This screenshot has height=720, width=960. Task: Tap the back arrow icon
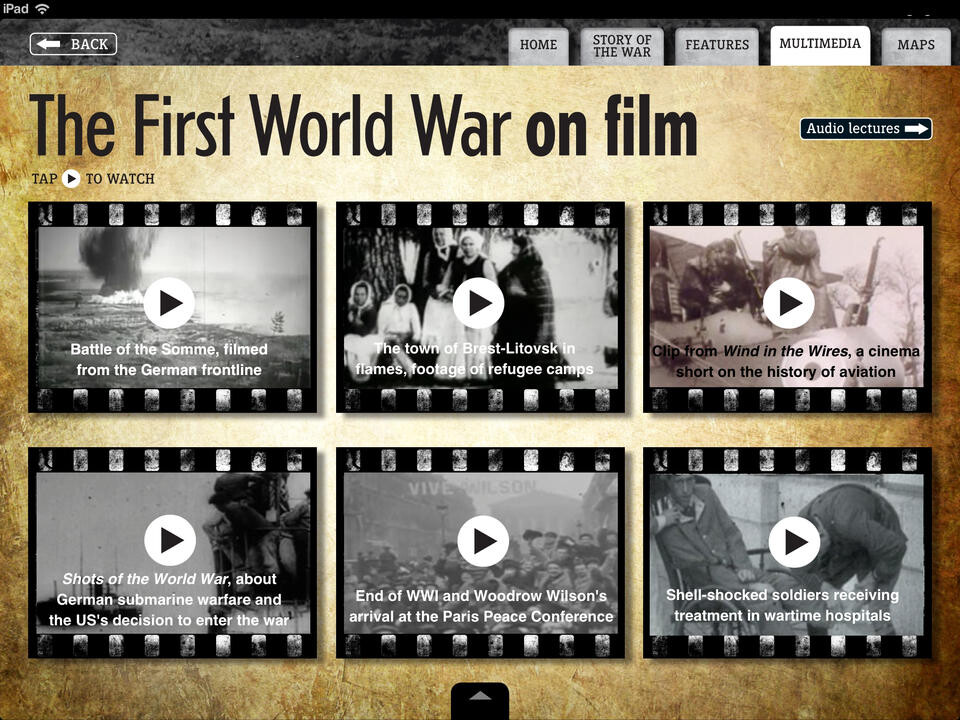(x=48, y=43)
